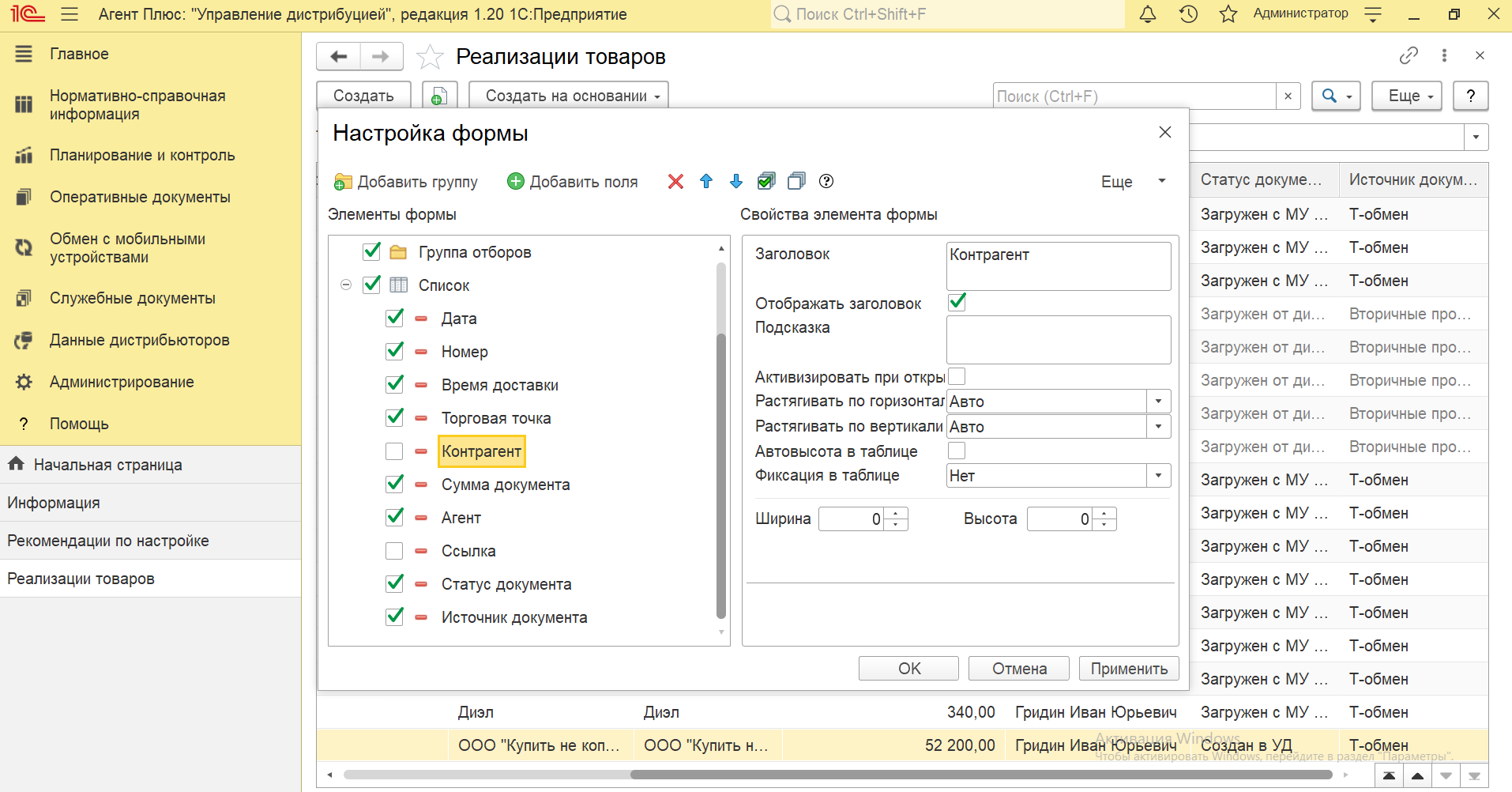Image resolution: width=1512 pixels, height=792 pixels.
Task: Uncheck the Время доставки checkbox
Action: click(x=394, y=385)
